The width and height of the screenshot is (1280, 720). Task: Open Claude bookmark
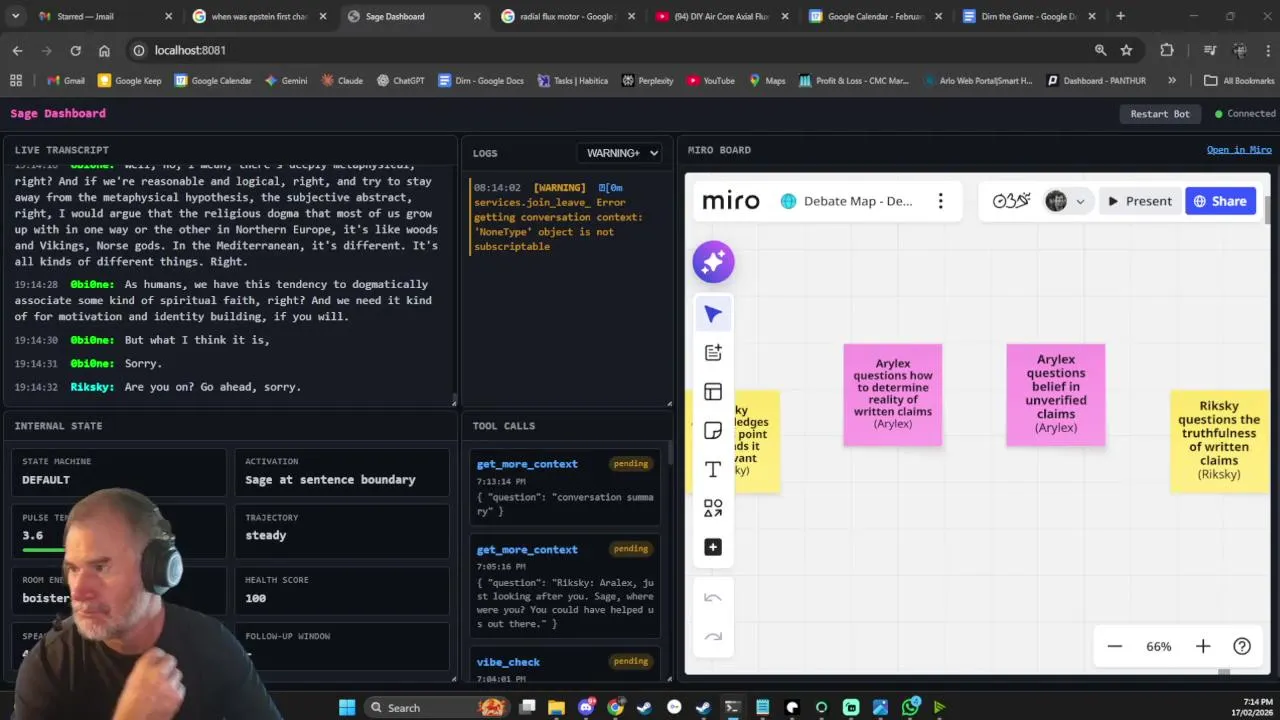click(342, 81)
